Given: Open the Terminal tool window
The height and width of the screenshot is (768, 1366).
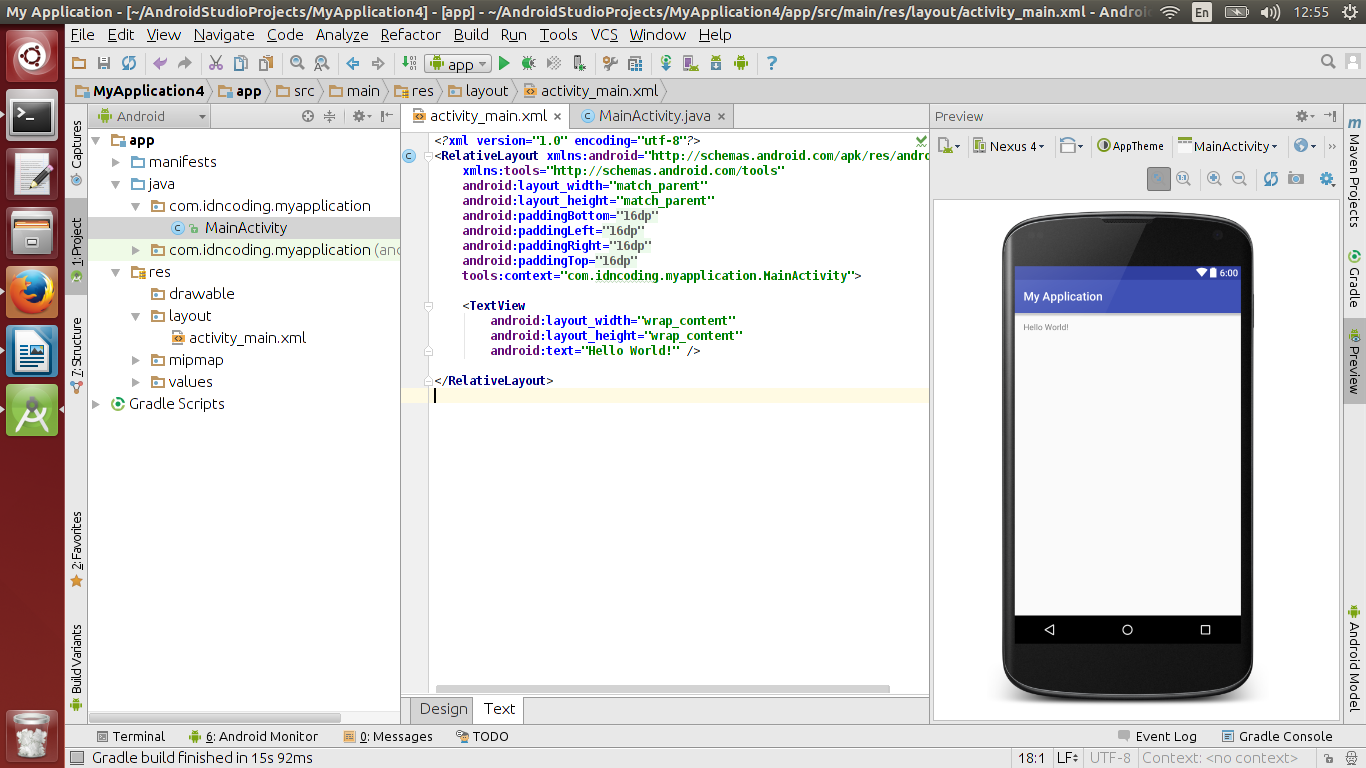Looking at the screenshot, I should [x=130, y=736].
